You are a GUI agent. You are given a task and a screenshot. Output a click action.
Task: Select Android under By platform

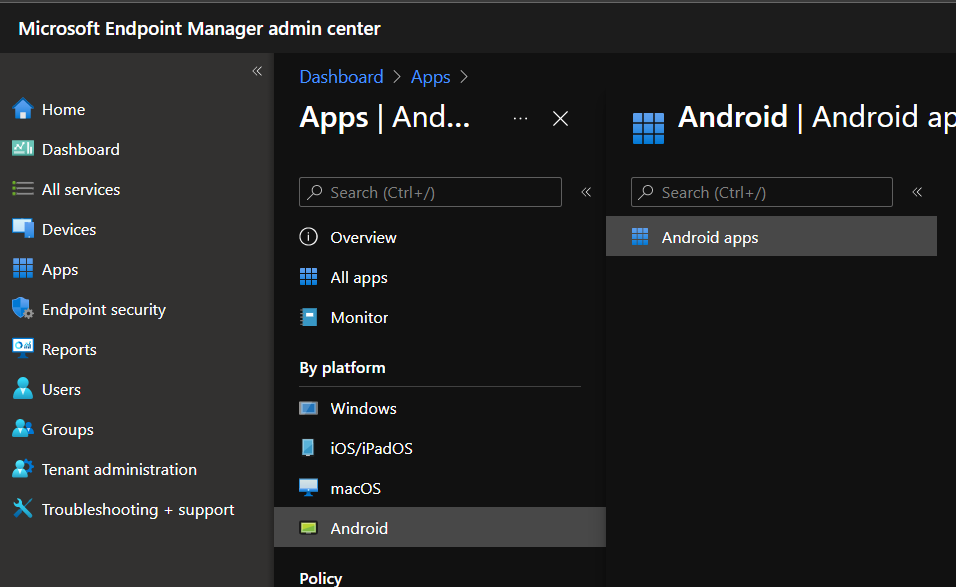[359, 528]
